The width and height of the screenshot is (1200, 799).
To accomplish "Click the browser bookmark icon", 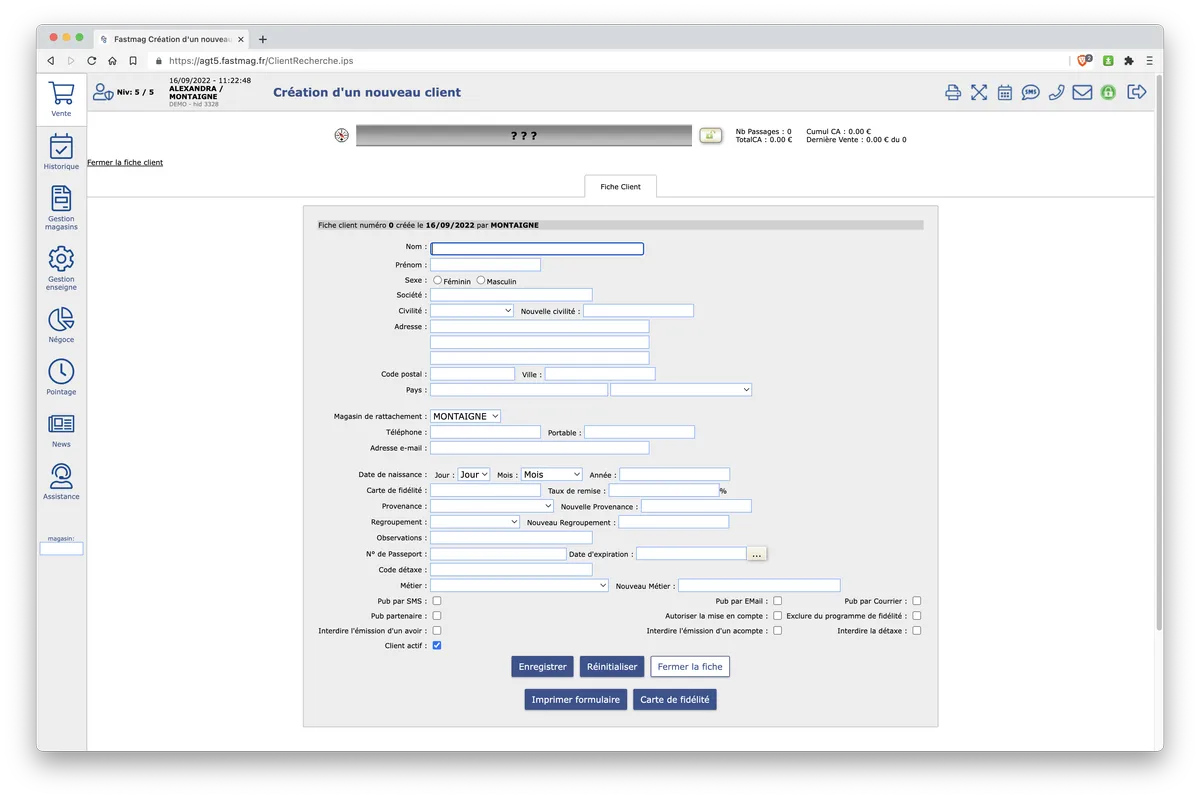I will tap(133, 61).
